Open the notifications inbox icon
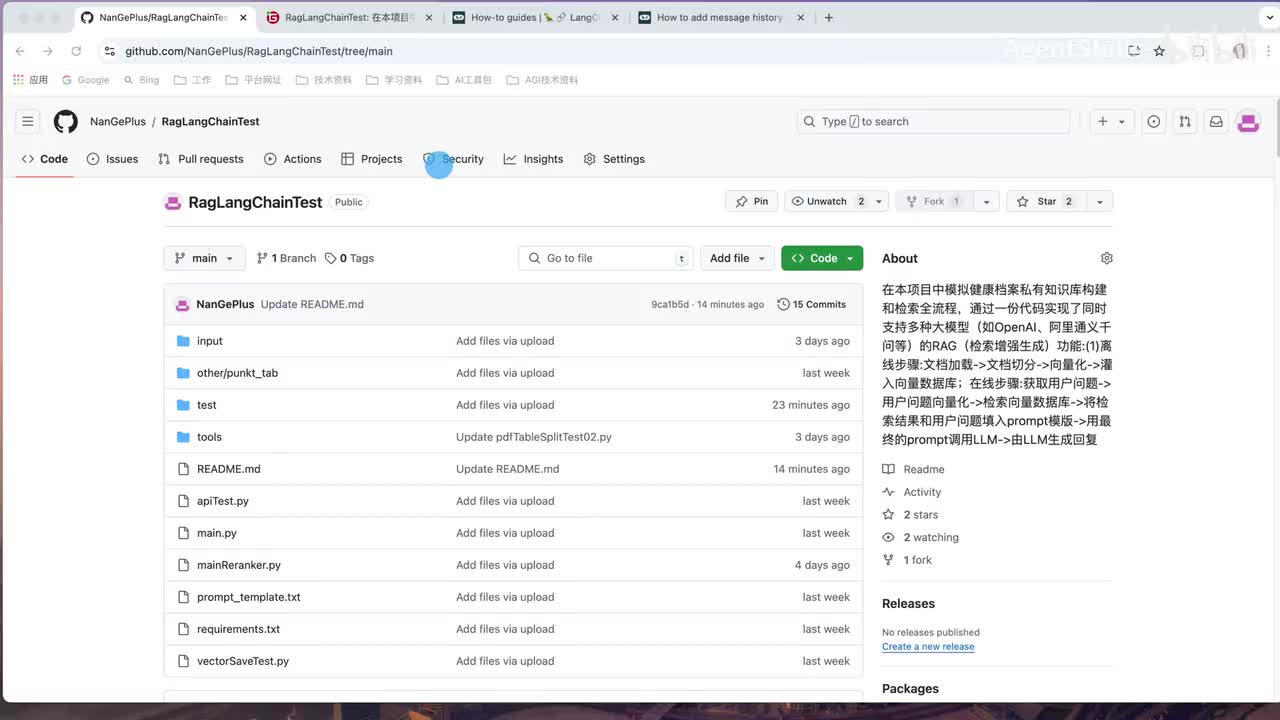 pos(1216,122)
